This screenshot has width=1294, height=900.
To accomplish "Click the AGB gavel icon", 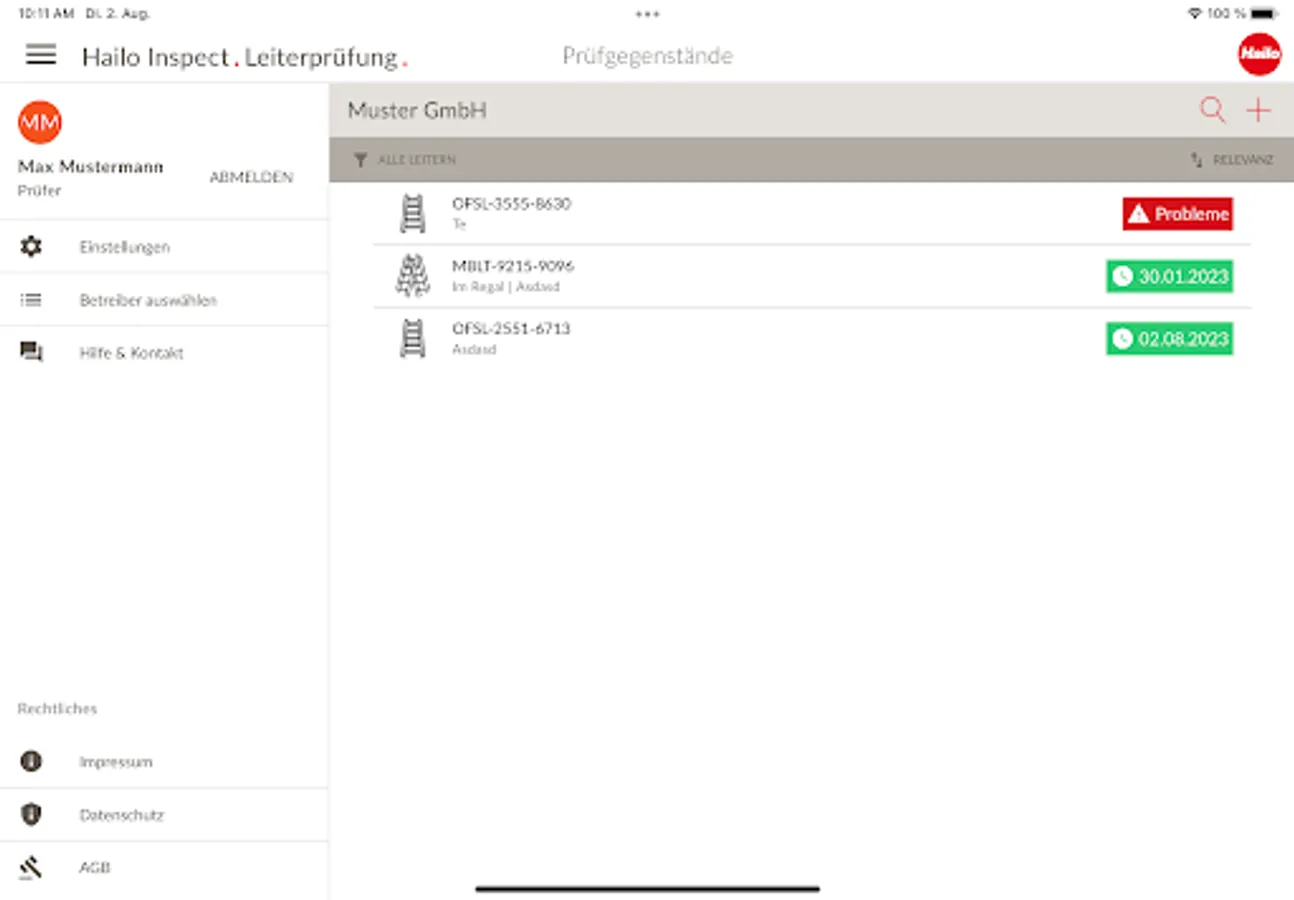I will tap(31, 868).
